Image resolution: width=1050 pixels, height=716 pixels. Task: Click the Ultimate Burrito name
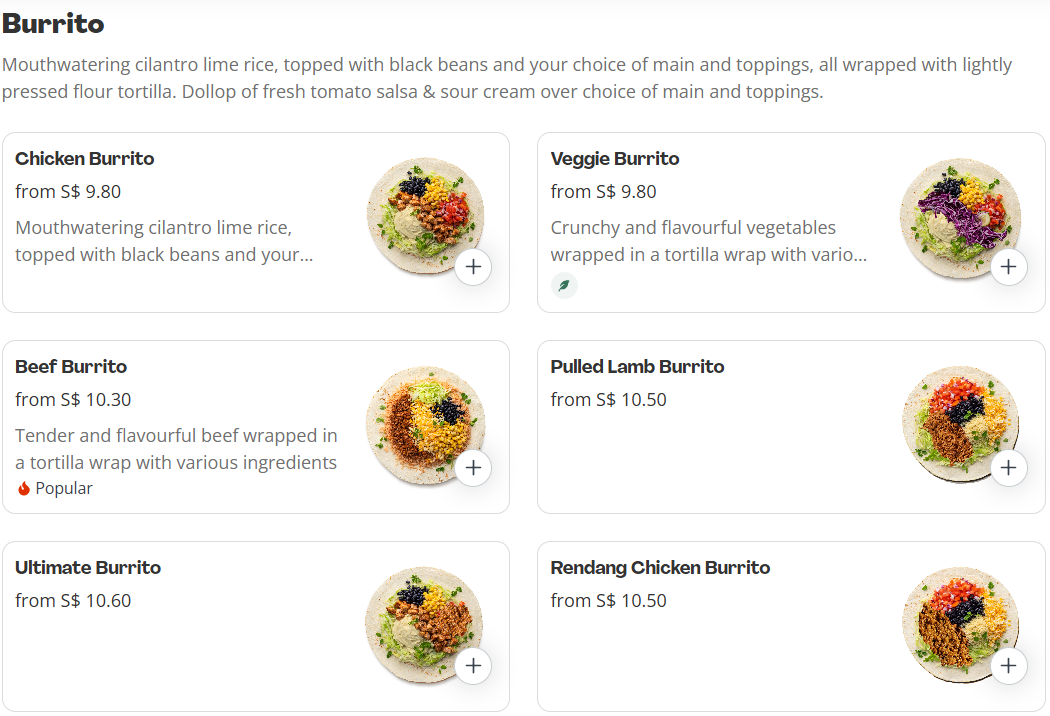pos(88,567)
